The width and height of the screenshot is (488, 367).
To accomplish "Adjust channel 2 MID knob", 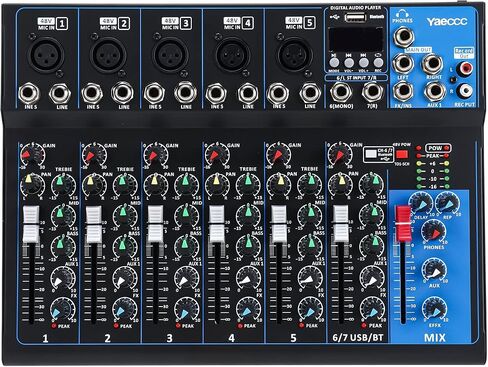I will point(125,216).
